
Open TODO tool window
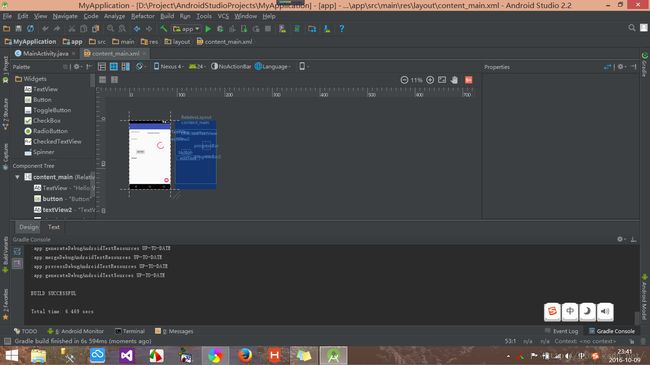tap(25, 331)
